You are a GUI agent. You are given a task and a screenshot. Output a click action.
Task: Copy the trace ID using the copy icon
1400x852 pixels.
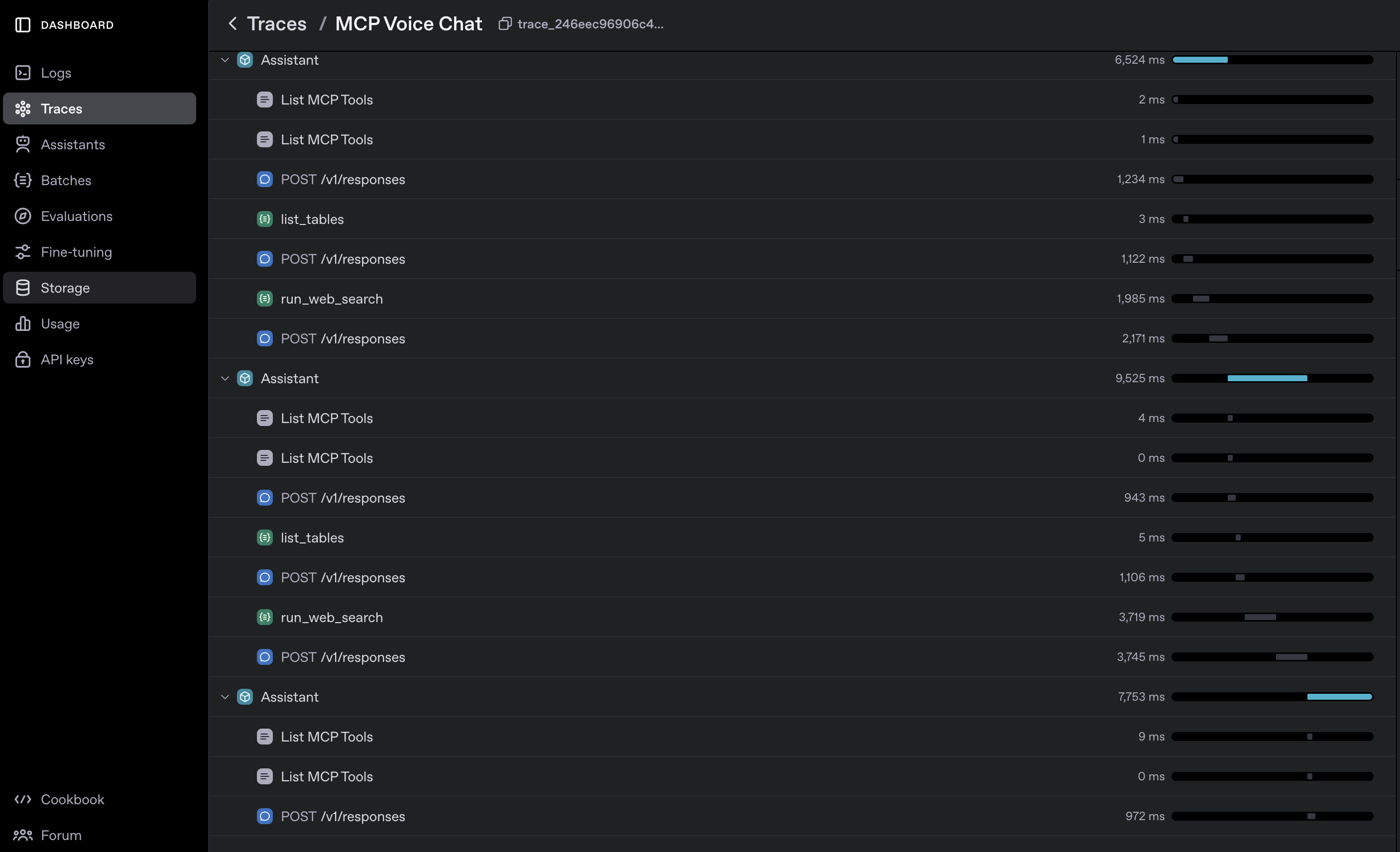click(504, 24)
